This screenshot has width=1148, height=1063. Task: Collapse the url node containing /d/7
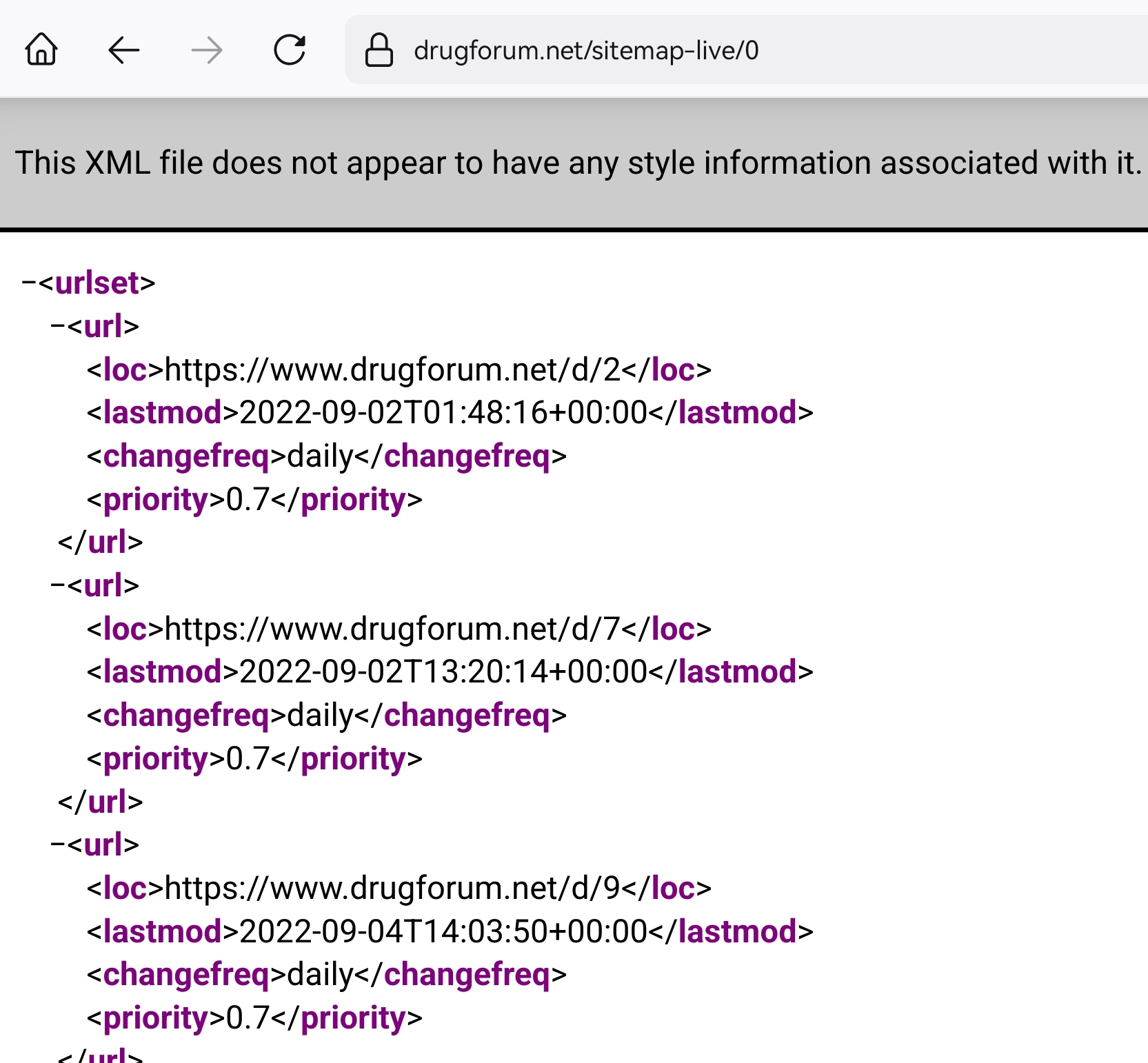tap(59, 585)
